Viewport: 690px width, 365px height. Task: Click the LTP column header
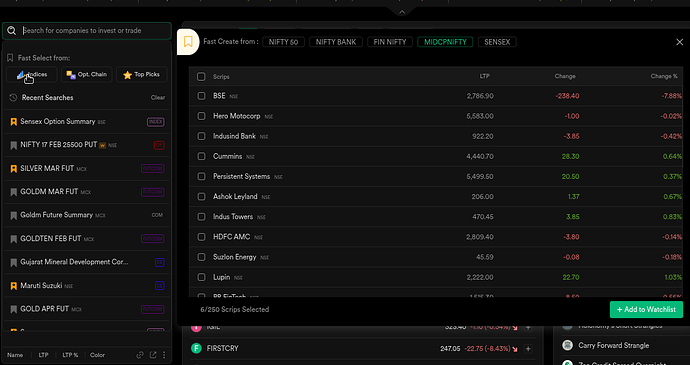click(484, 76)
